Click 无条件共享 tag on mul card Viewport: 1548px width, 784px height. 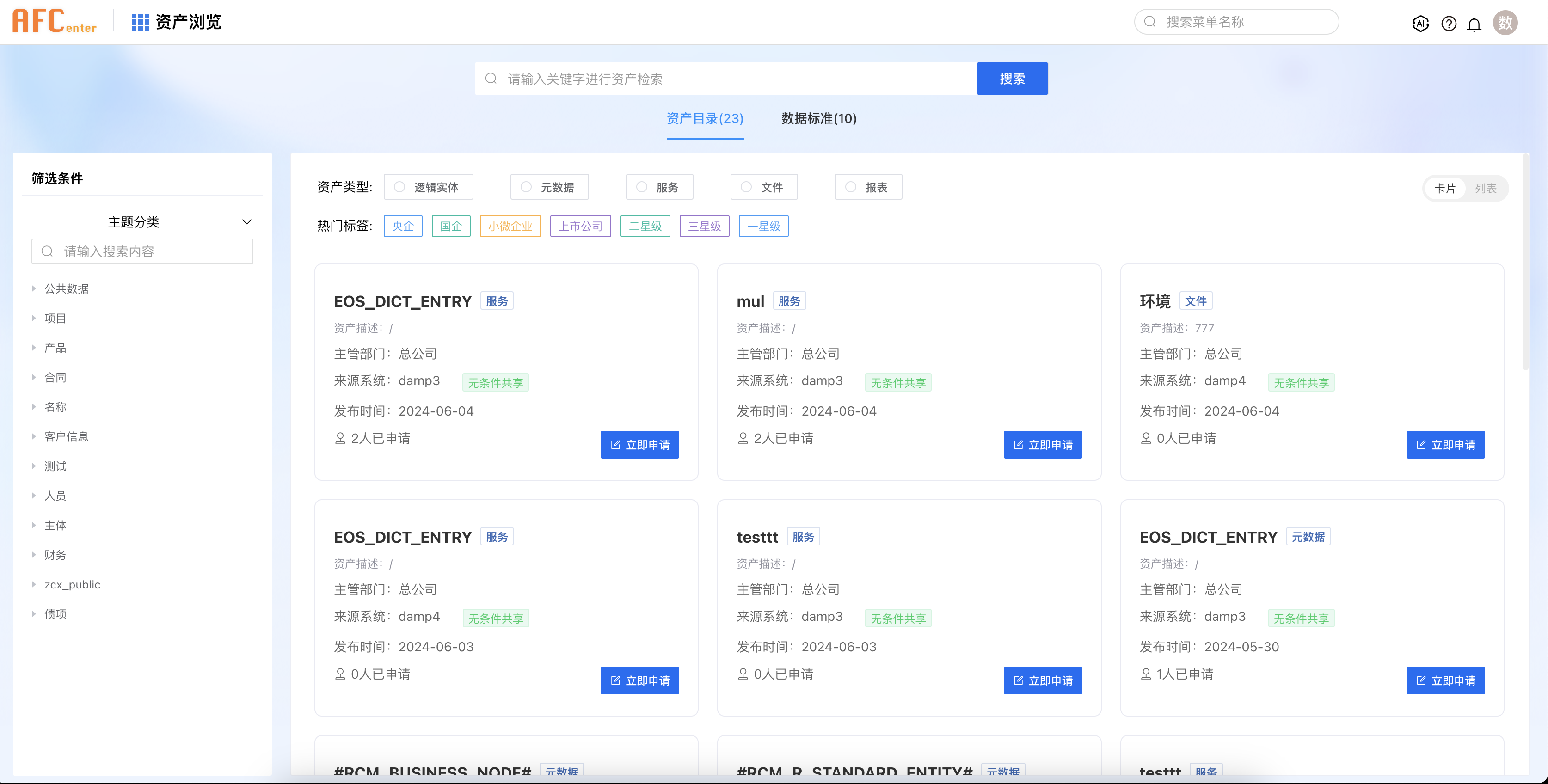coord(898,382)
